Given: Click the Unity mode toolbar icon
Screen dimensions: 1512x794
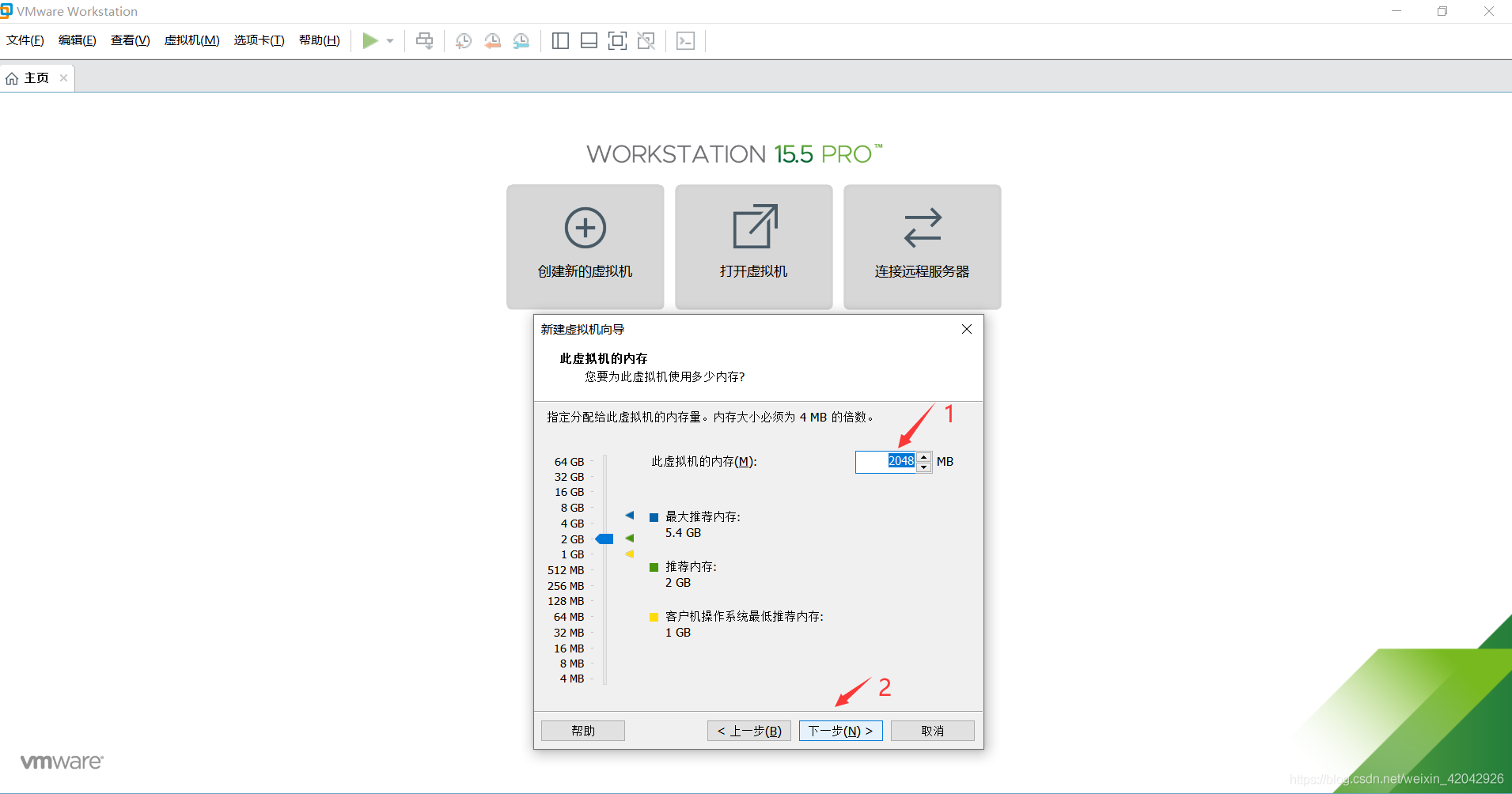Looking at the screenshot, I should 646,41.
